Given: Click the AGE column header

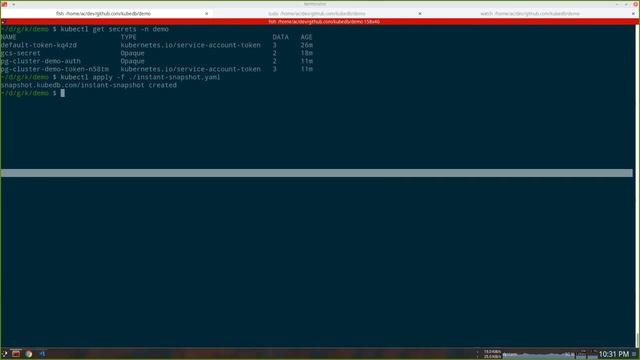Looking at the screenshot, I should (307, 37).
